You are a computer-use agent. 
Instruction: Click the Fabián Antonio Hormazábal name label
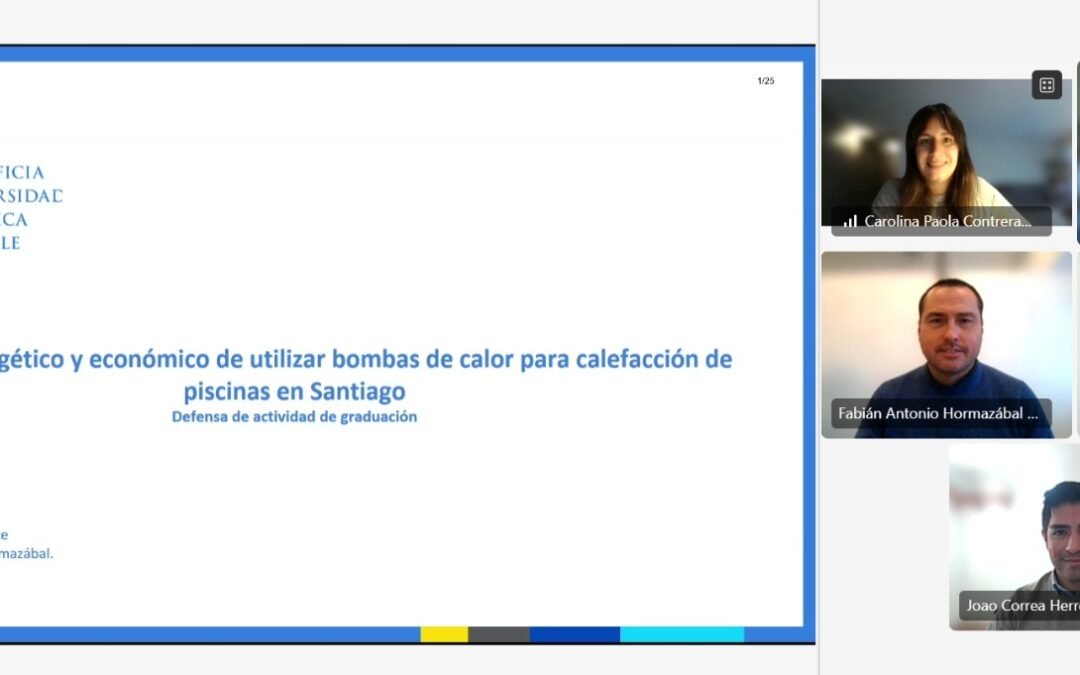pyautogui.click(x=940, y=413)
